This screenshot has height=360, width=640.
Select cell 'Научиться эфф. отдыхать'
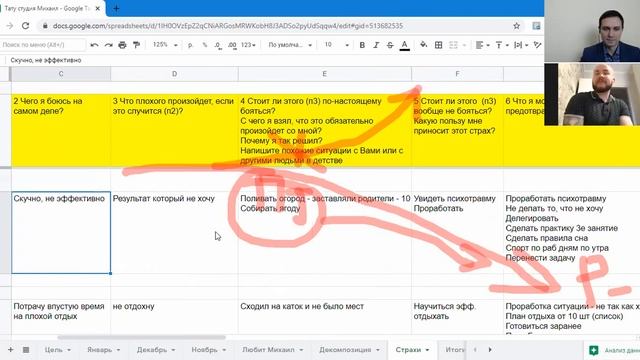(457, 318)
